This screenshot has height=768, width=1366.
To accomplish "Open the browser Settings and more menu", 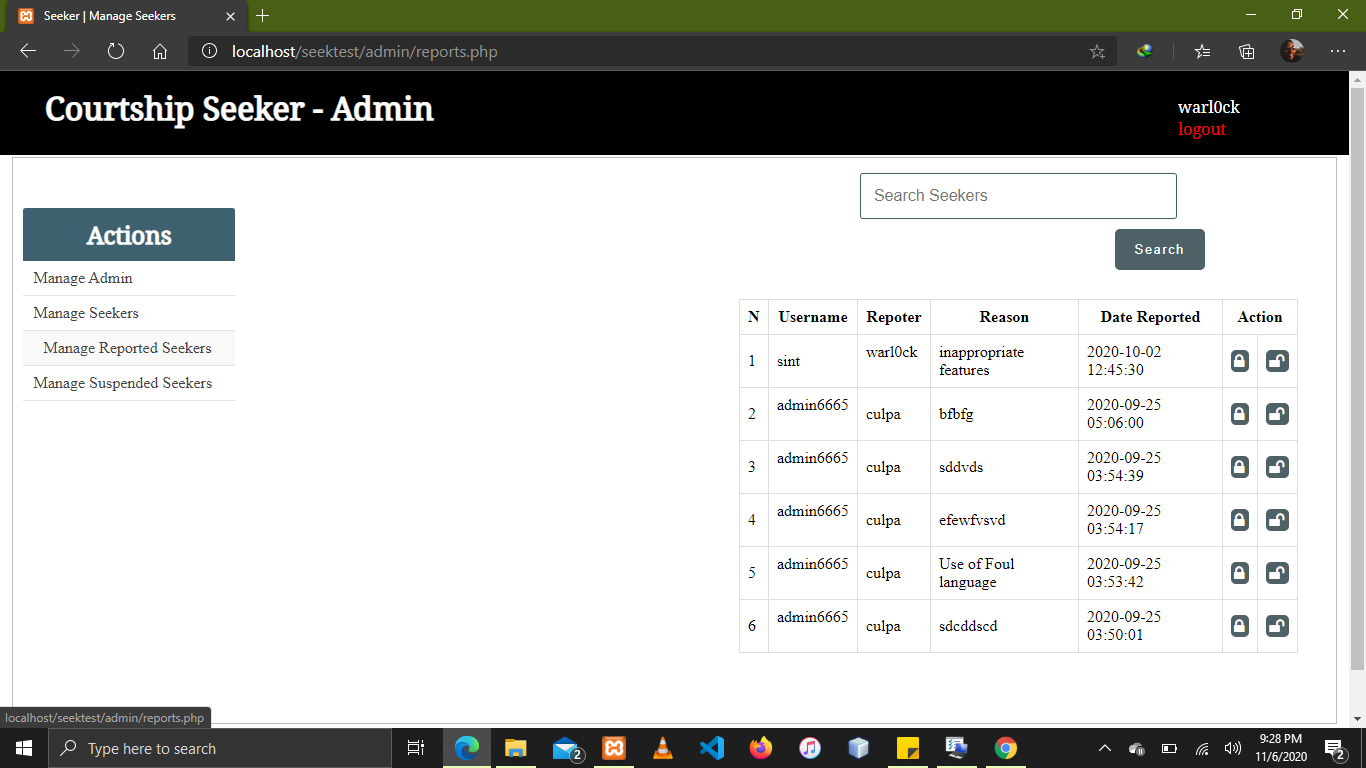I will (x=1338, y=51).
